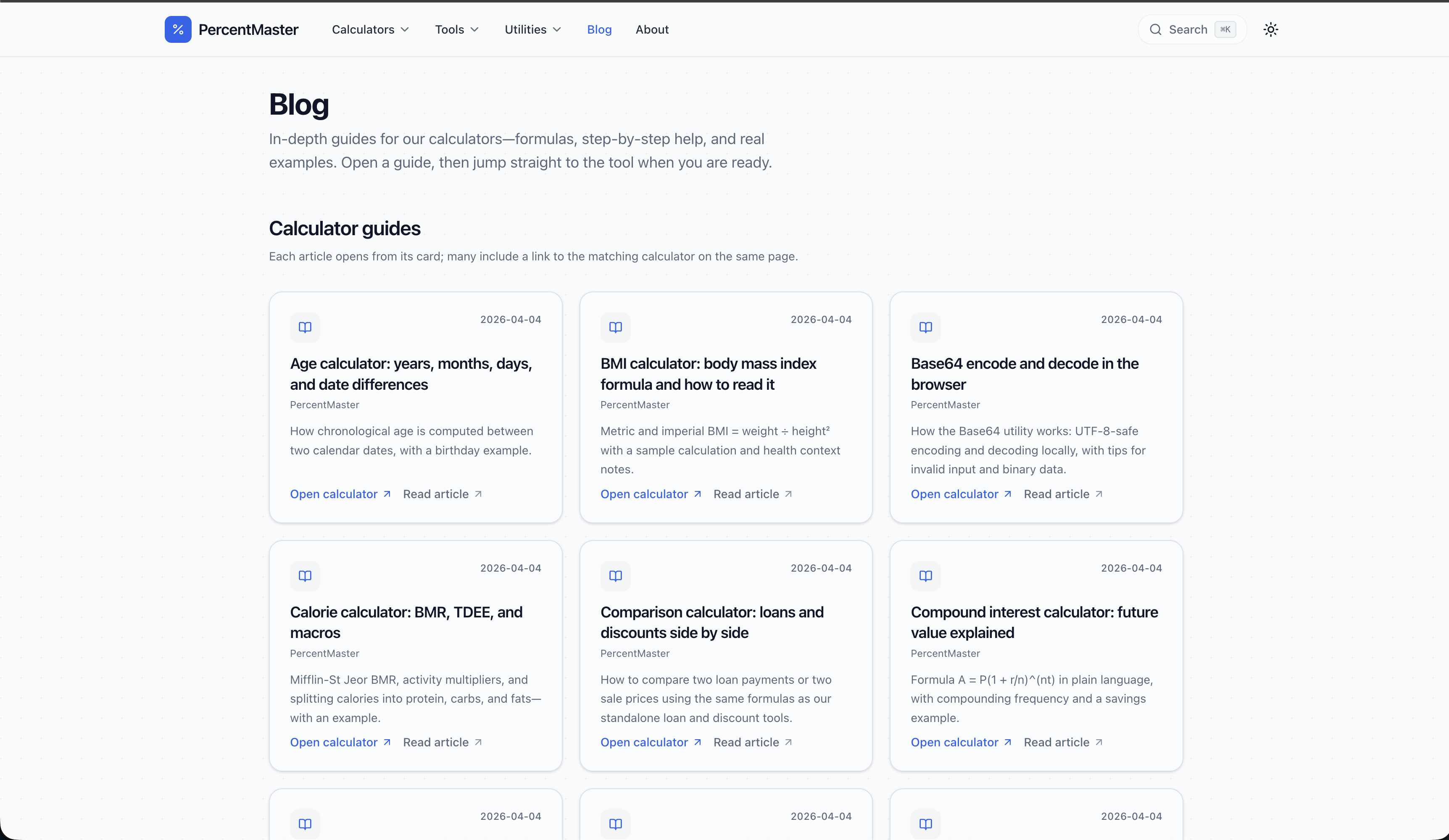The width and height of the screenshot is (1449, 840).
Task: Click the PercentMaster percent logo icon
Action: click(x=178, y=29)
